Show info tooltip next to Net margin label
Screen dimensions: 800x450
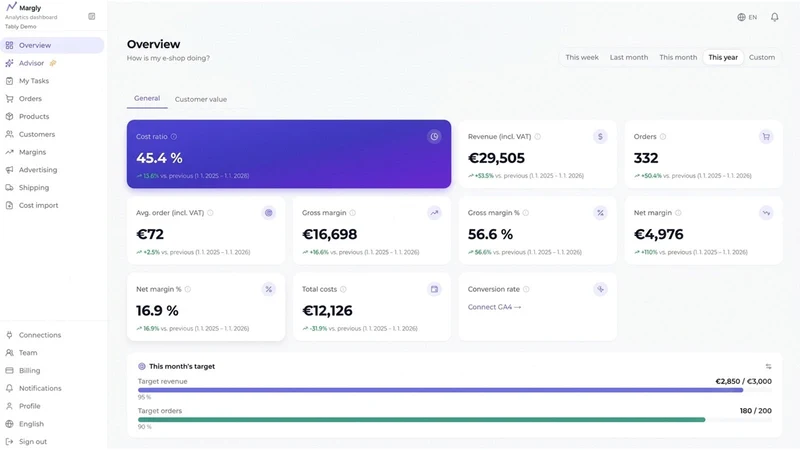(x=678, y=213)
